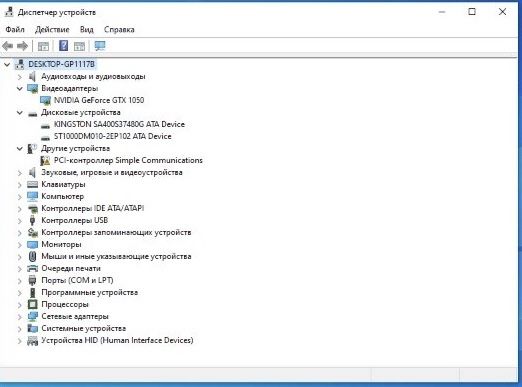Viewport: 522px width, 387px height.
Task: Click the Порты (COM и LPT) port icon
Action: 32,280
